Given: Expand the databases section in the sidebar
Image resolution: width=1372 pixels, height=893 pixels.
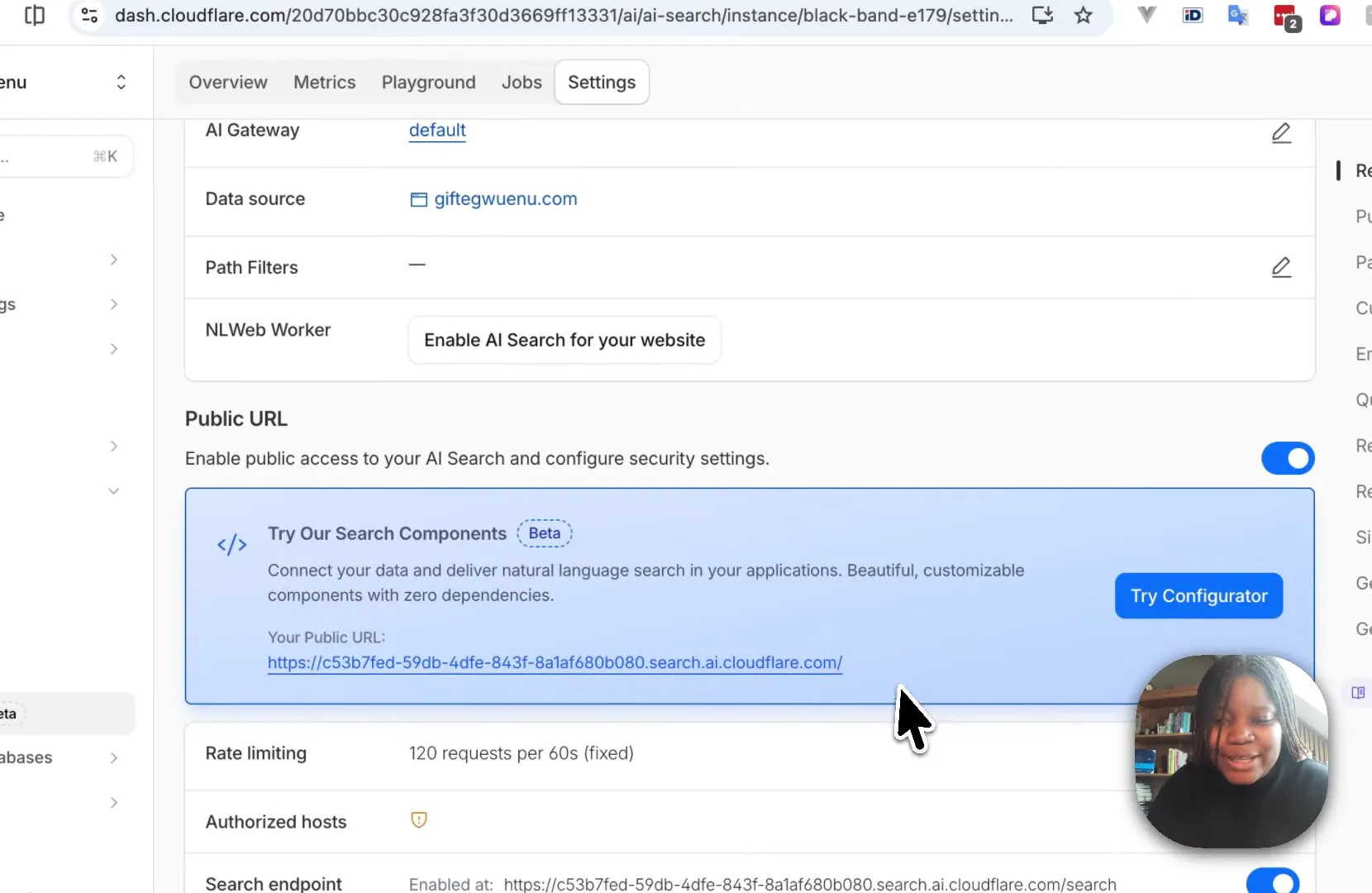Looking at the screenshot, I should (113, 757).
